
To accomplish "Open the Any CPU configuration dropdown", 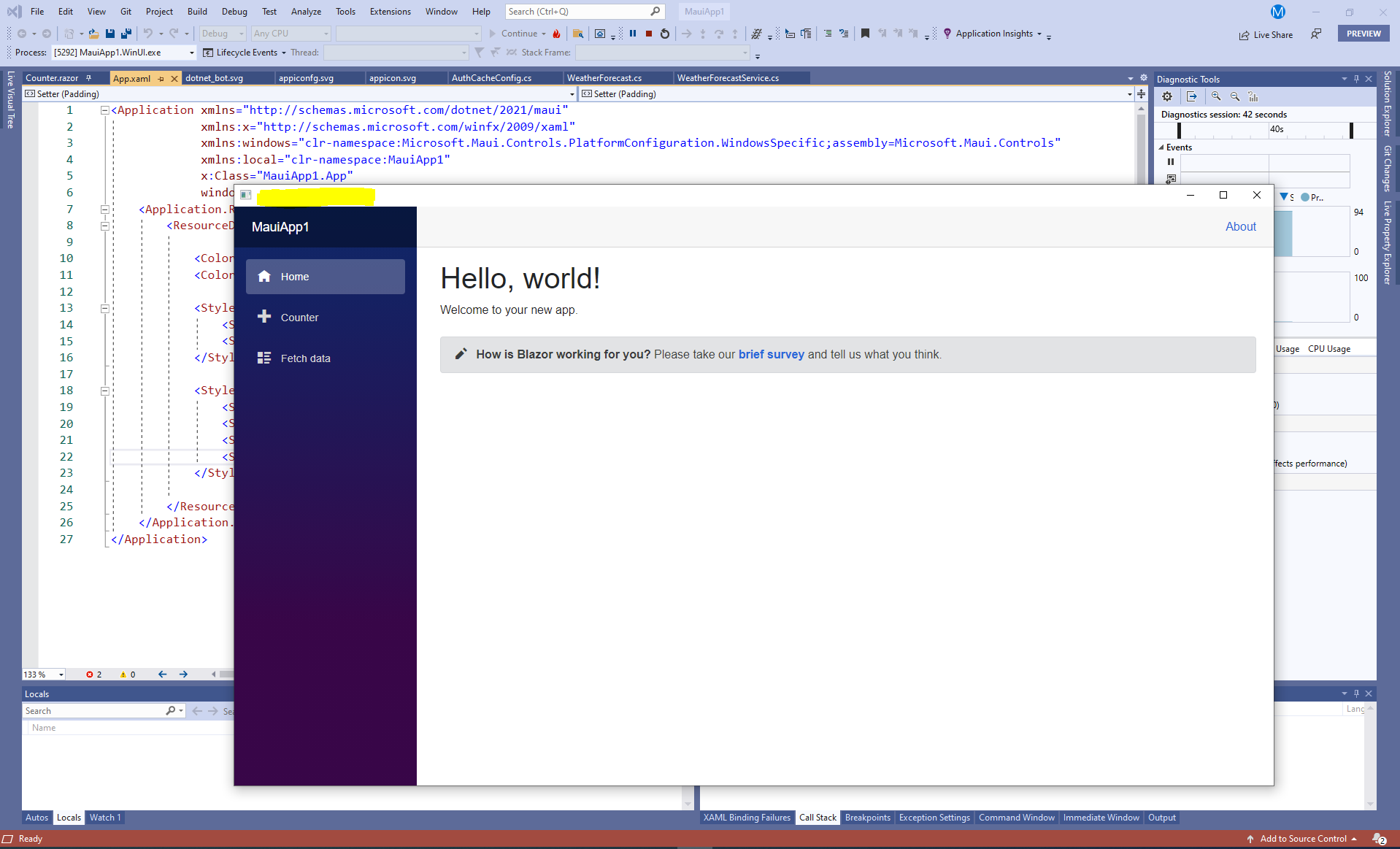I will 324,34.
